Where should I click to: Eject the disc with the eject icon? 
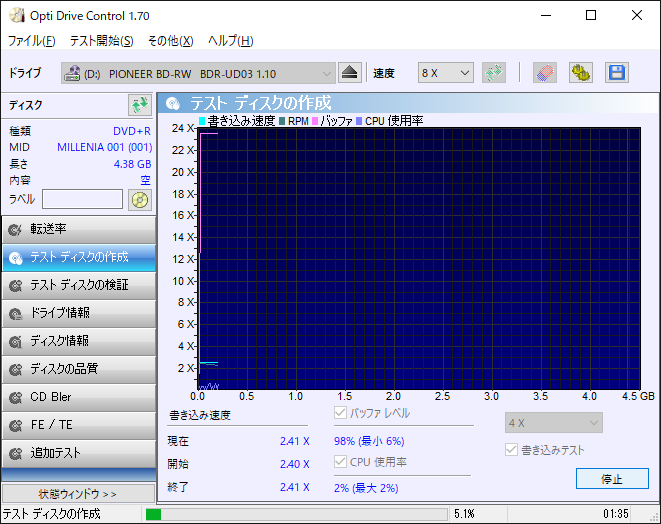(349, 73)
